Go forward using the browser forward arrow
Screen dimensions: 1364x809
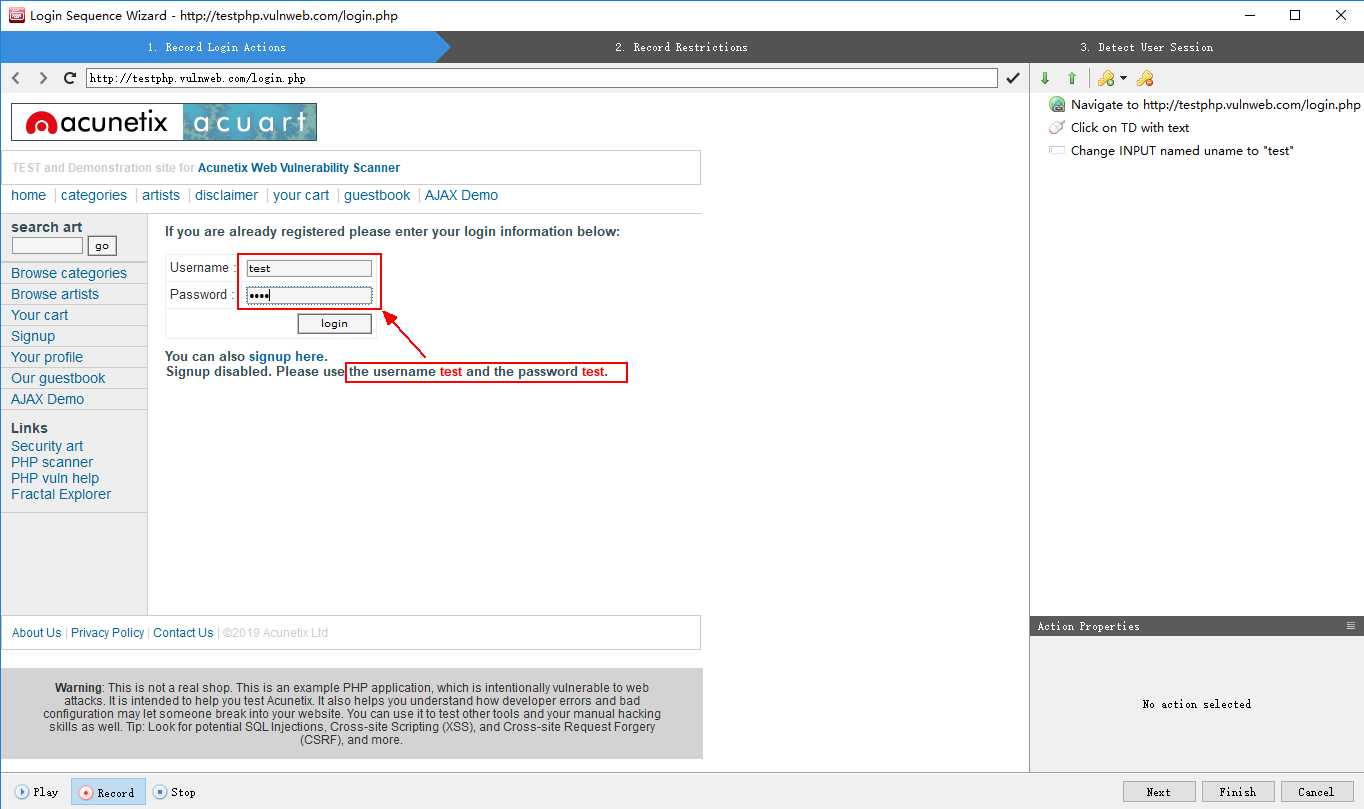pyautogui.click(x=43, y=78)
